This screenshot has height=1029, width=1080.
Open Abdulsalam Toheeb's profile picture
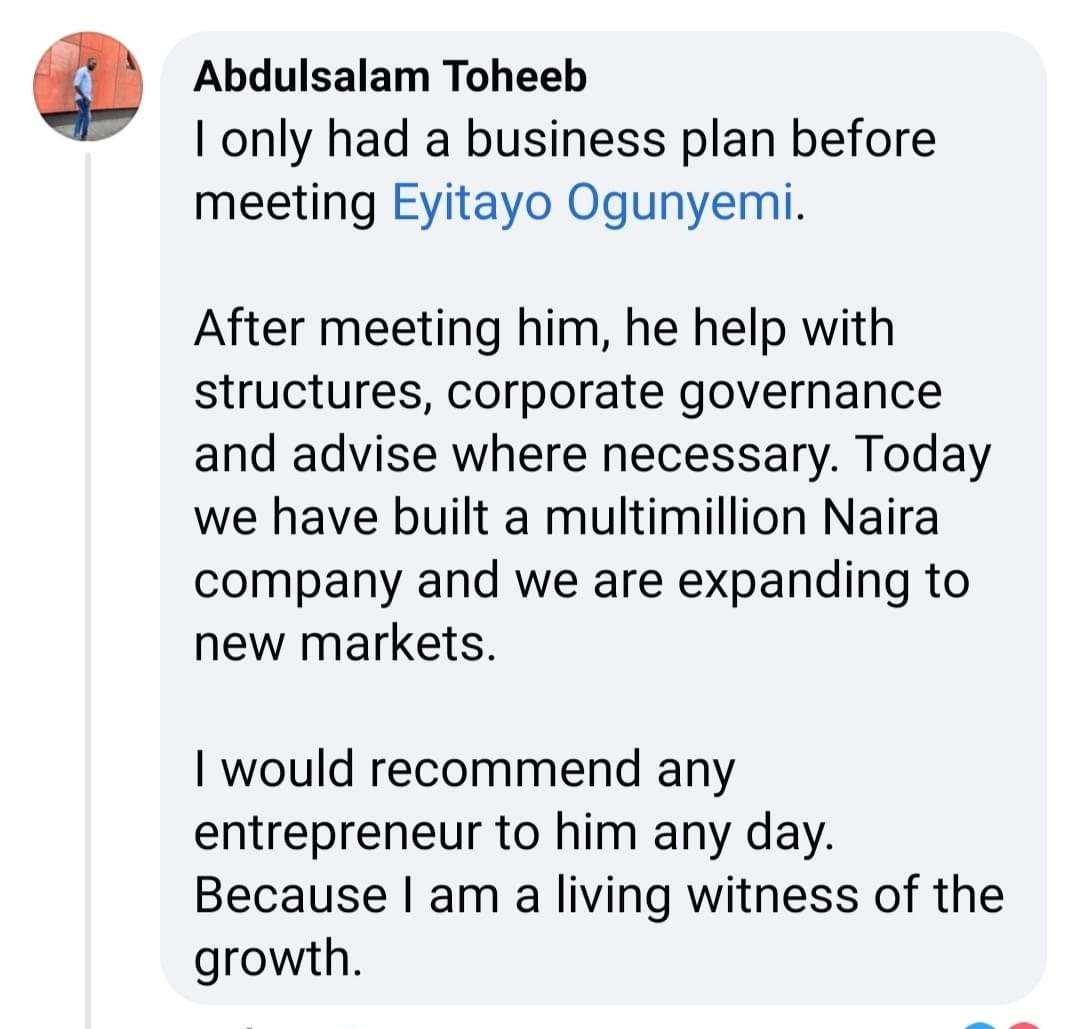pos(88,87)
